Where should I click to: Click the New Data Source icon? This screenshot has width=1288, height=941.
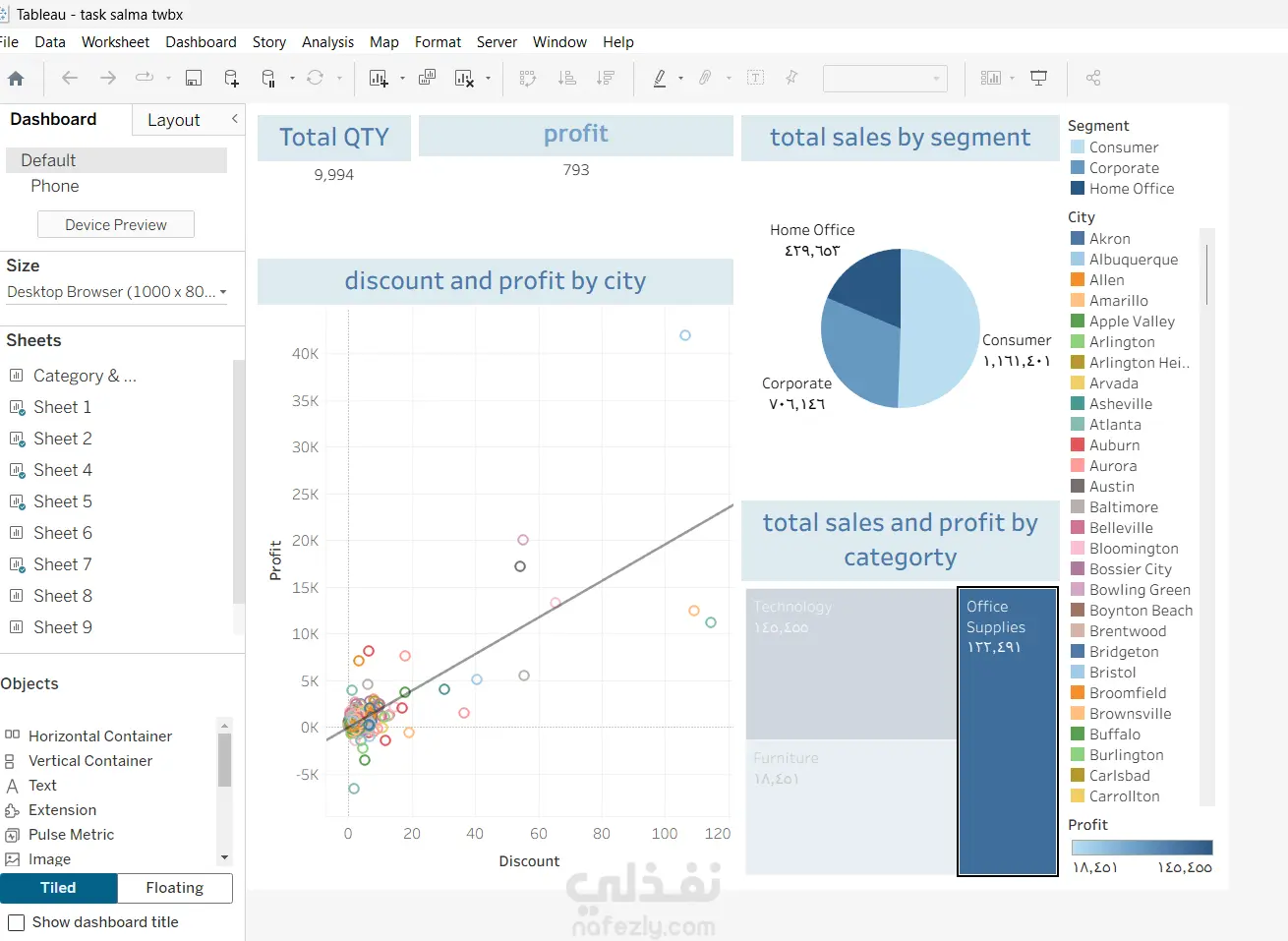pyautogui.click(x=231, y=79)
